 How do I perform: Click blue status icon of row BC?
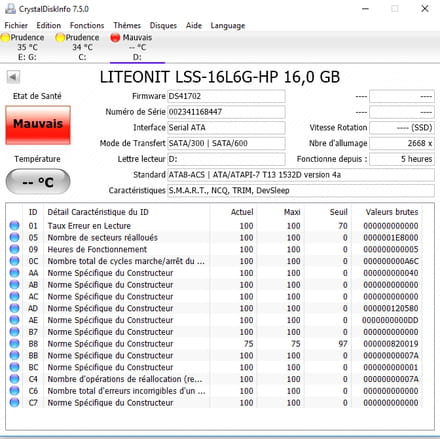point(14,367)
